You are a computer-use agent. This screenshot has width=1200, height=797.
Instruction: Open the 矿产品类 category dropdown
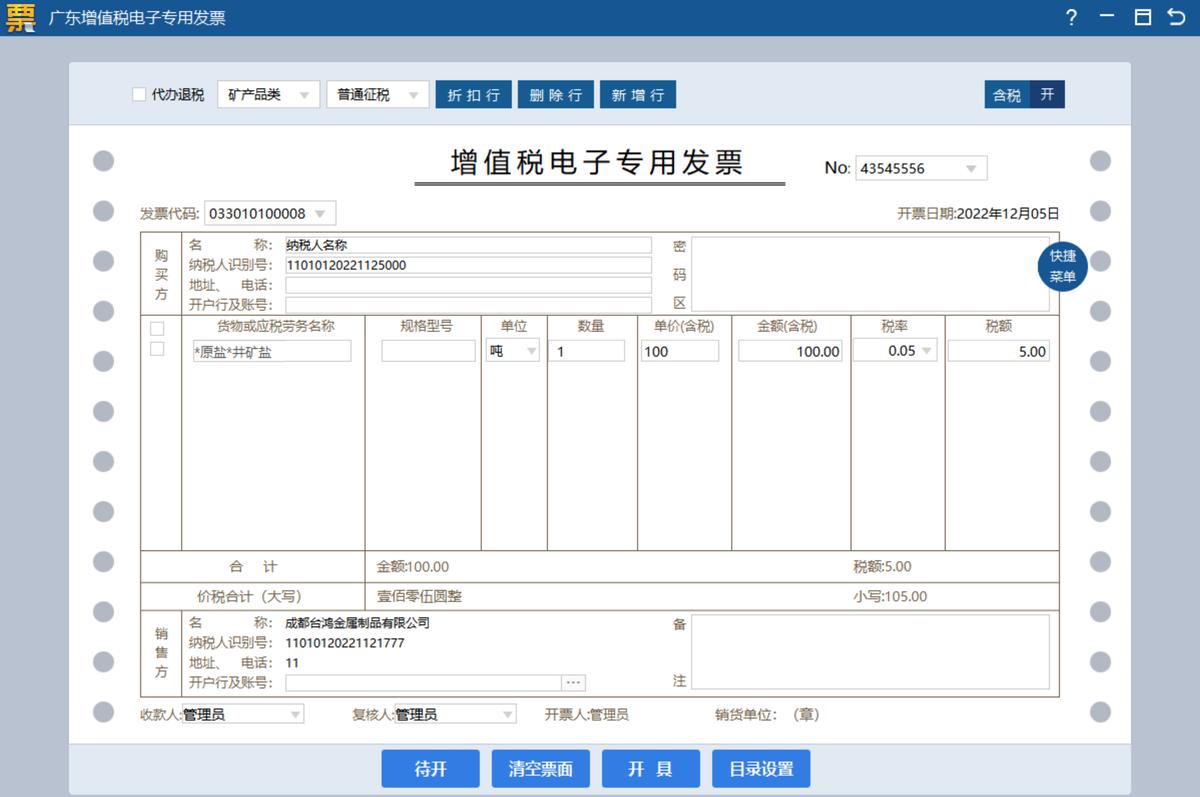[x=307, y=94]
